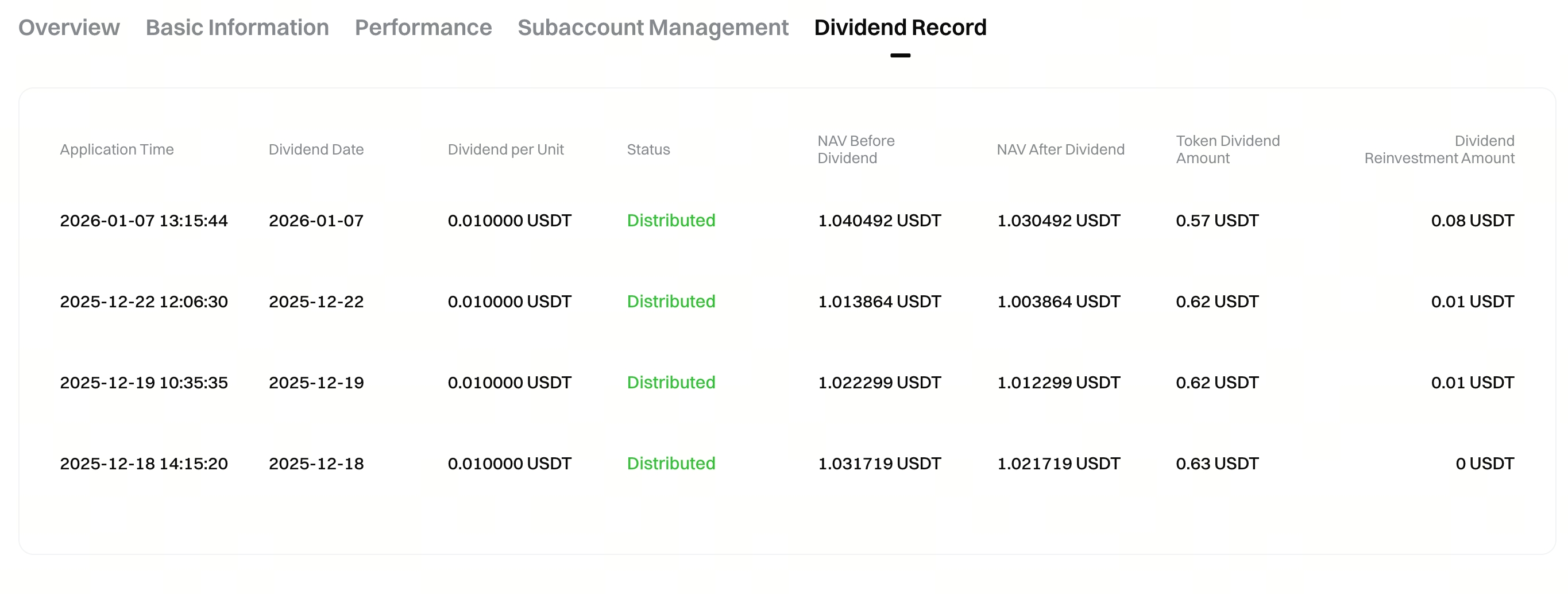Click the Token Dividend Amount column header
The image size is (1568, 594).
click(x=1227, y=149)
